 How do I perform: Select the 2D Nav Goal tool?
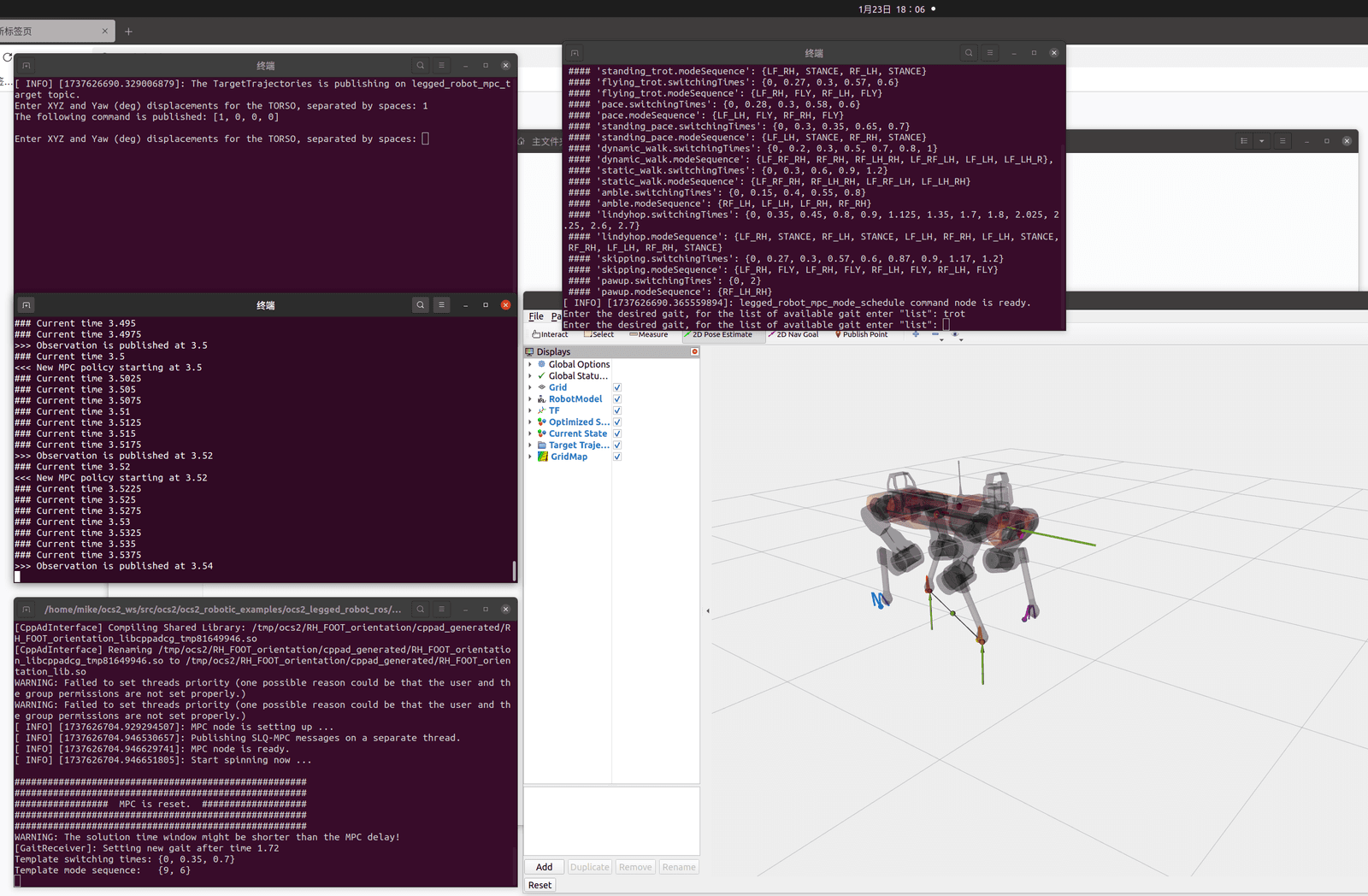[793, 334]
